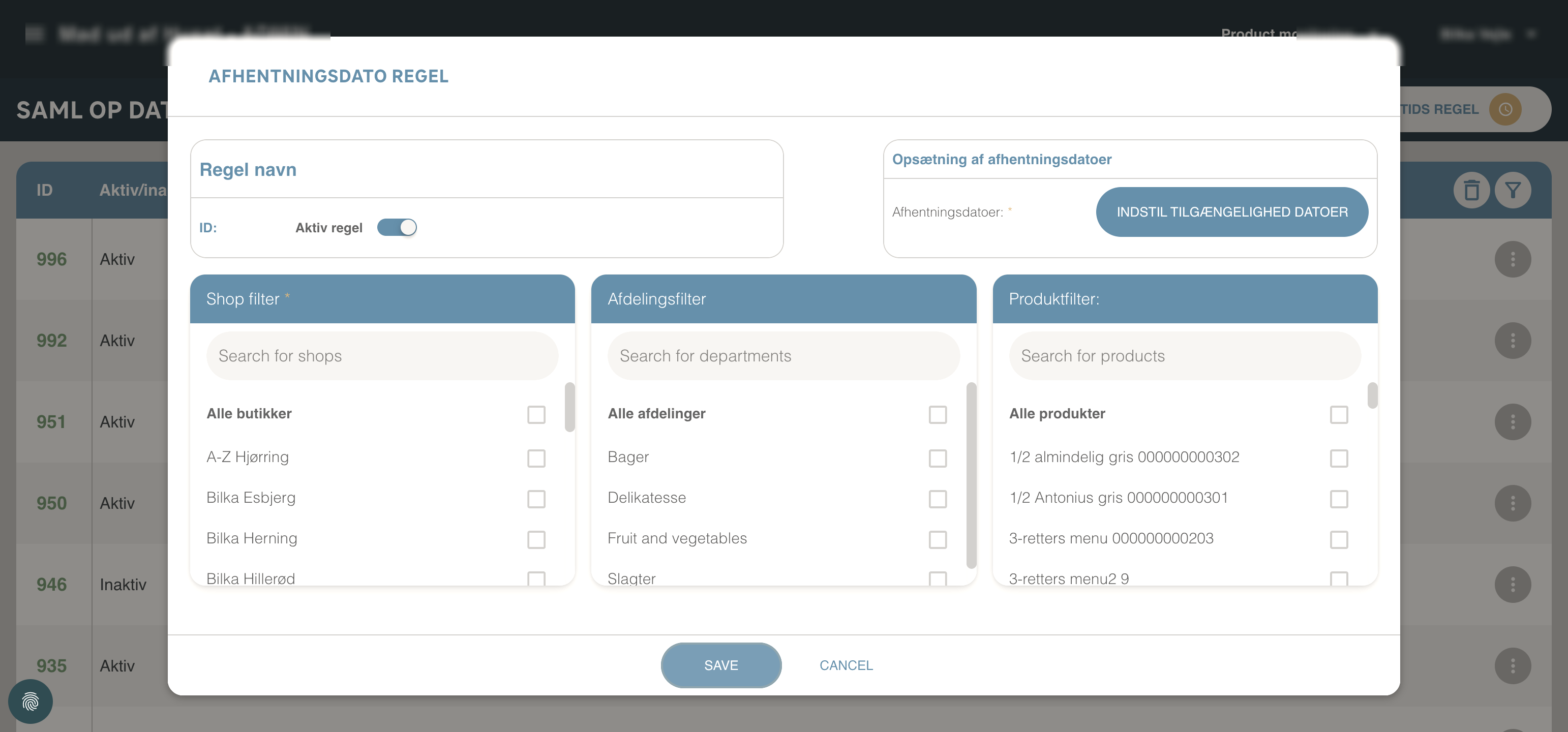Viewport: 1568px width, 732px height.
Task: Open three-dot menu for rule 996
Action: pyautogui.click(x=1512, y=259)
